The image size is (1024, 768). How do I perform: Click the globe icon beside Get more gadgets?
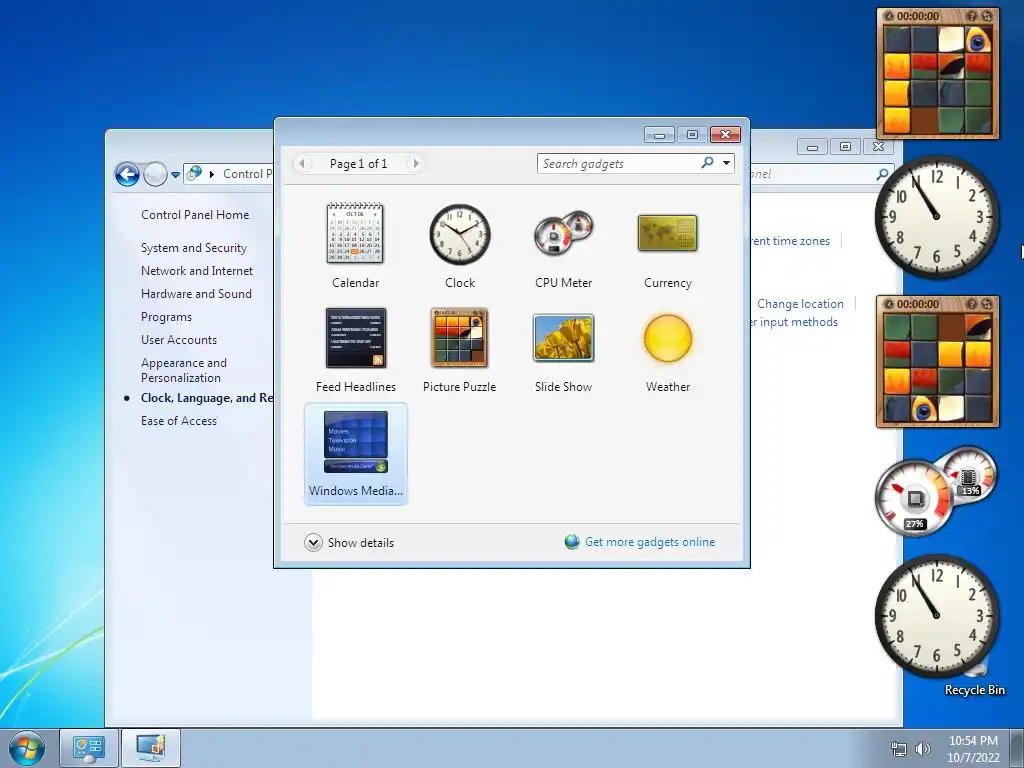(x=572, y=542)
